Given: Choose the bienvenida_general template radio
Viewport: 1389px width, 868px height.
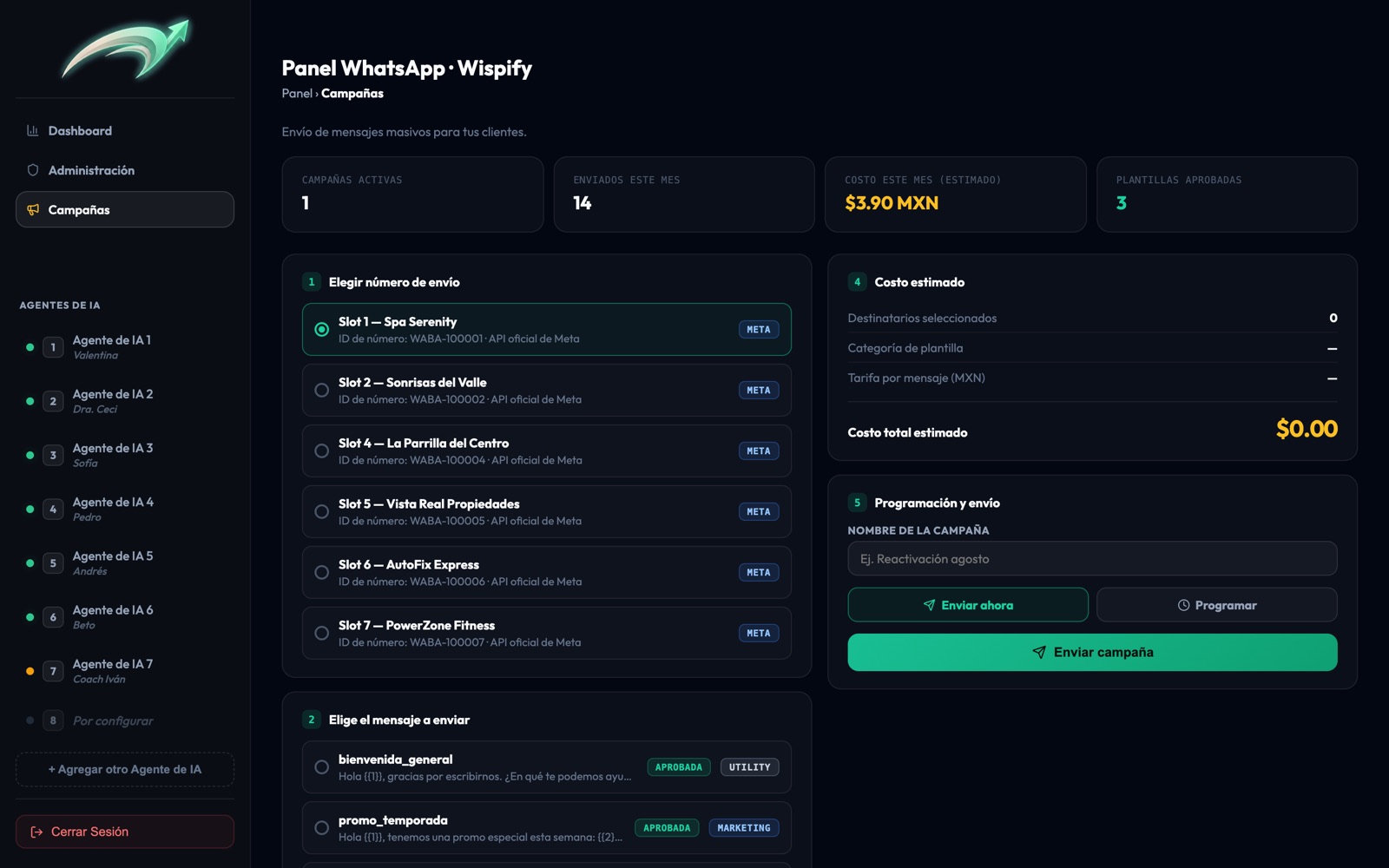Looking at the screenshot, I should coord(321,767).
